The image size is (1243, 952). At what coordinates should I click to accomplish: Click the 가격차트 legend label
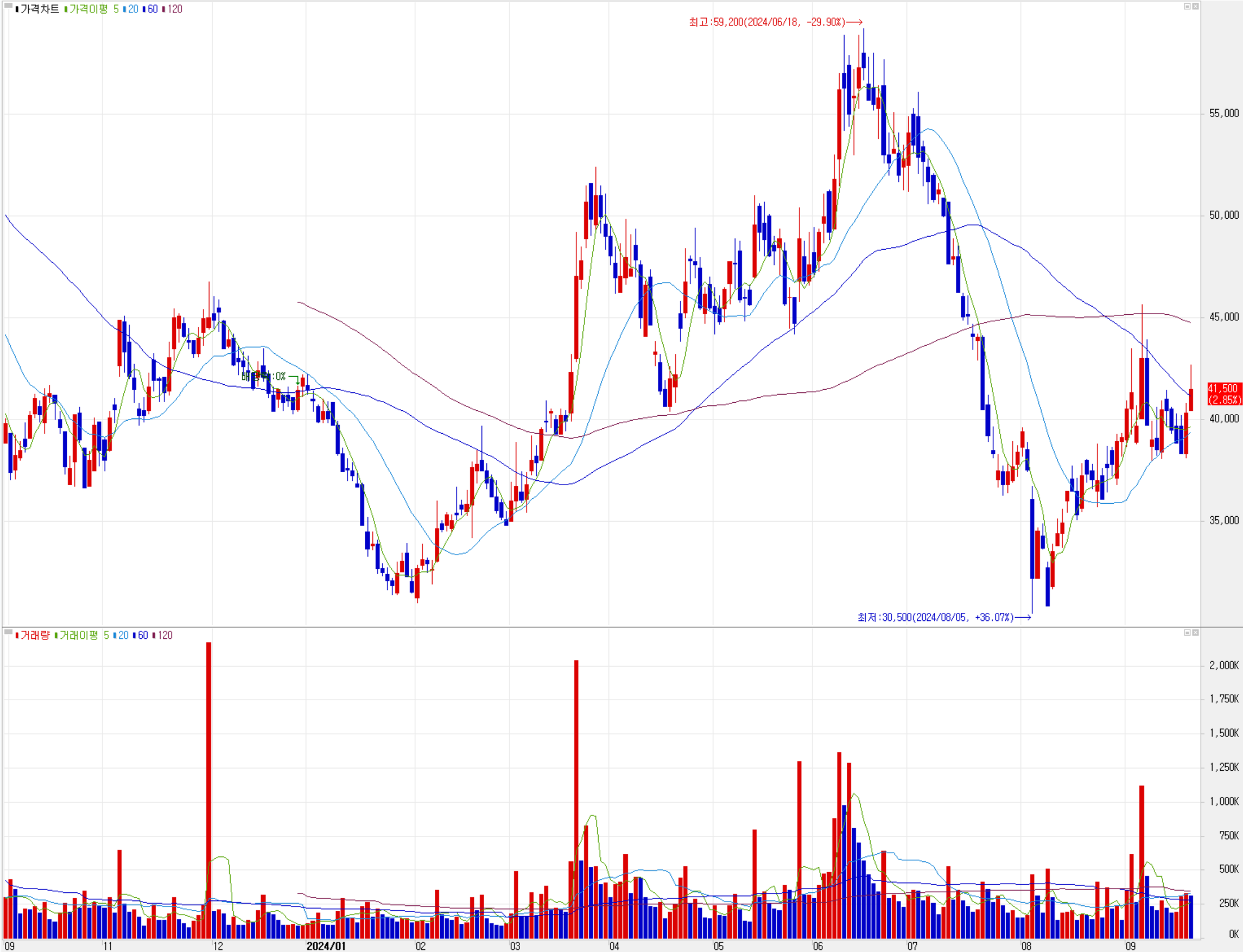pyautogui.click(x=39, y=9)
